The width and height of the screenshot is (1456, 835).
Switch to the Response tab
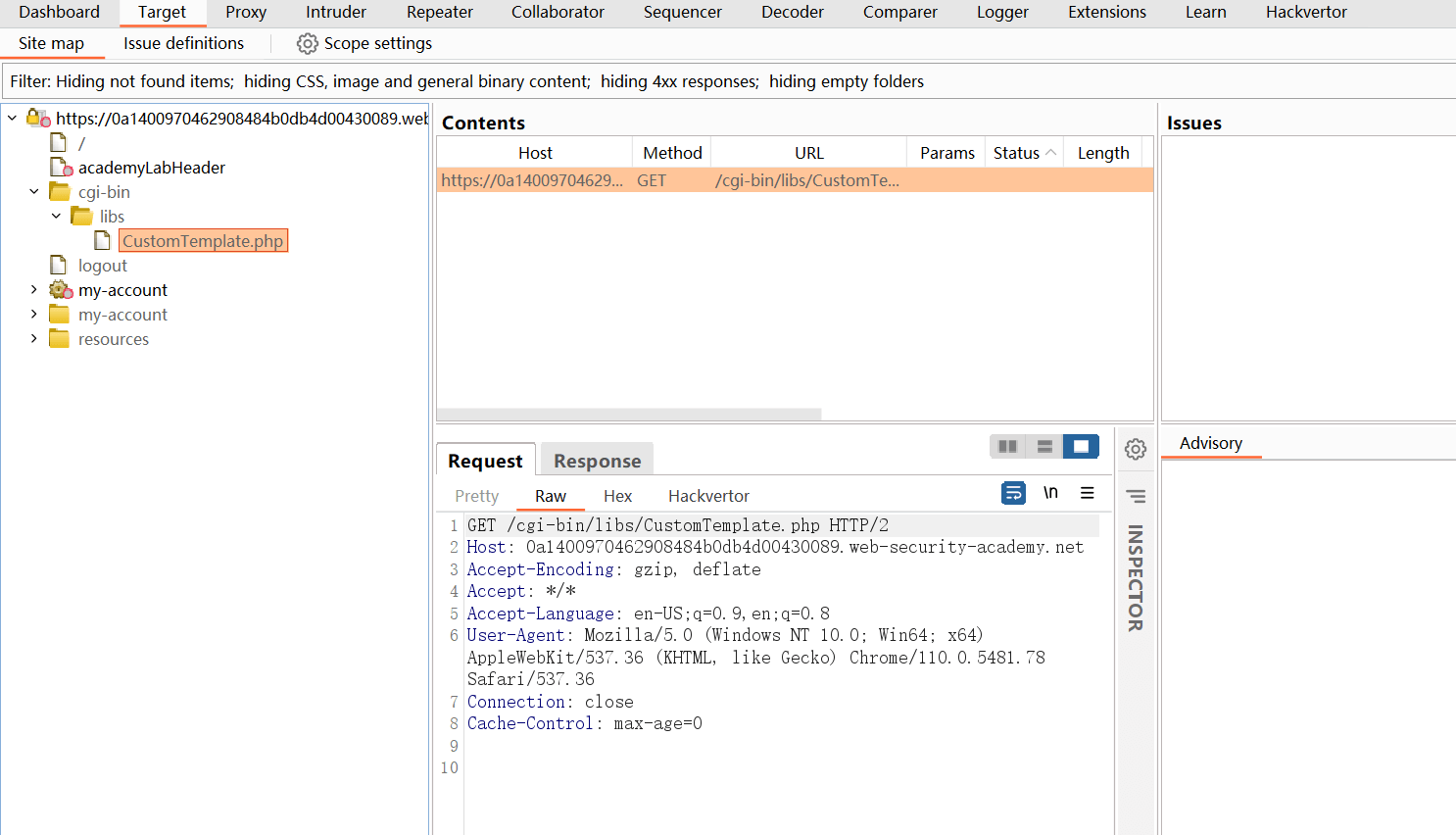pyautogui.click(x=597, y=461)
